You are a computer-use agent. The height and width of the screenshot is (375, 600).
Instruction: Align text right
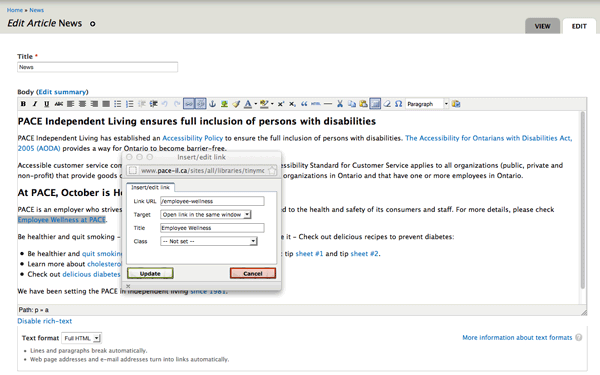pos(94,104)
